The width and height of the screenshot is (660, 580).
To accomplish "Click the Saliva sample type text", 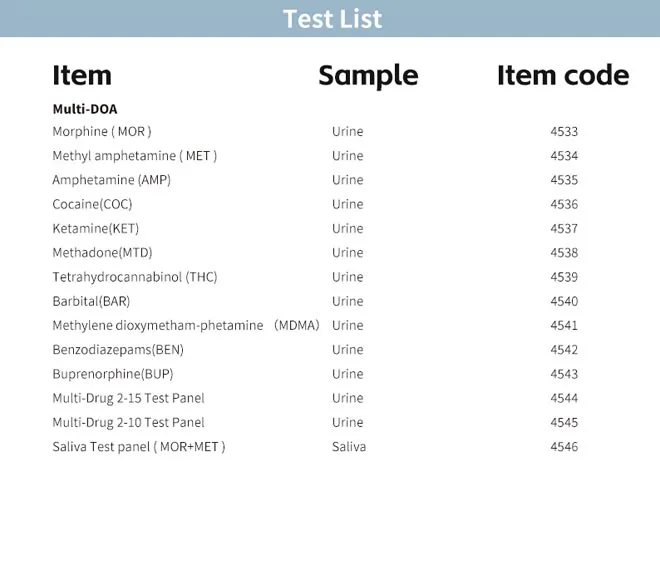I will [349, 447].
